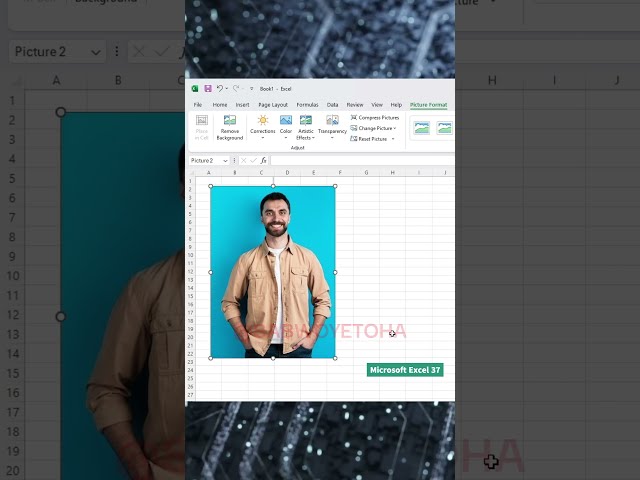Screen dimensions: 640x480
Task: Open the Data tab
Action: tap(332, 105)
